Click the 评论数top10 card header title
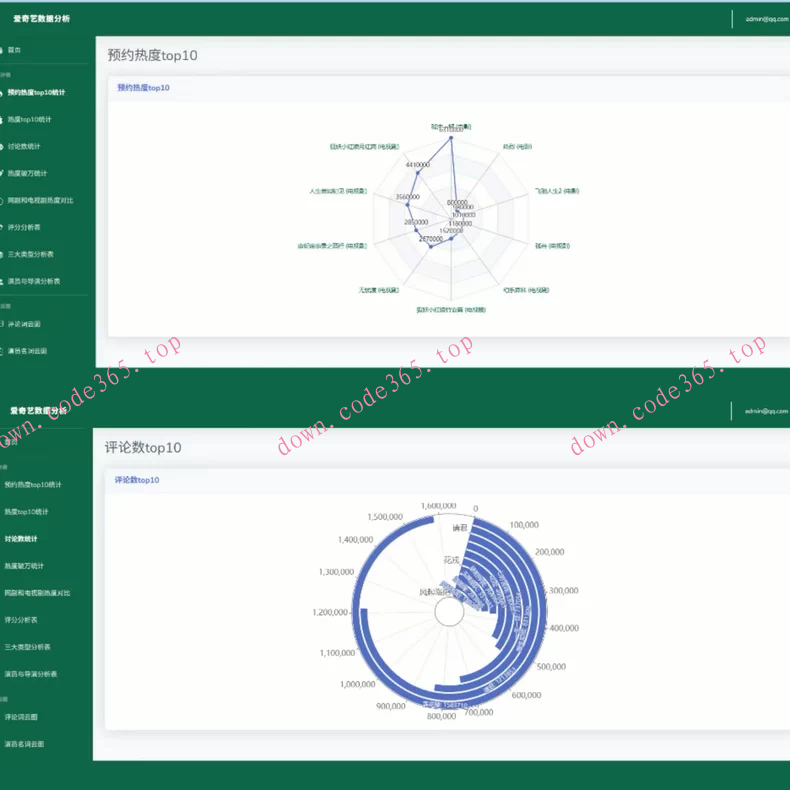 137,480
